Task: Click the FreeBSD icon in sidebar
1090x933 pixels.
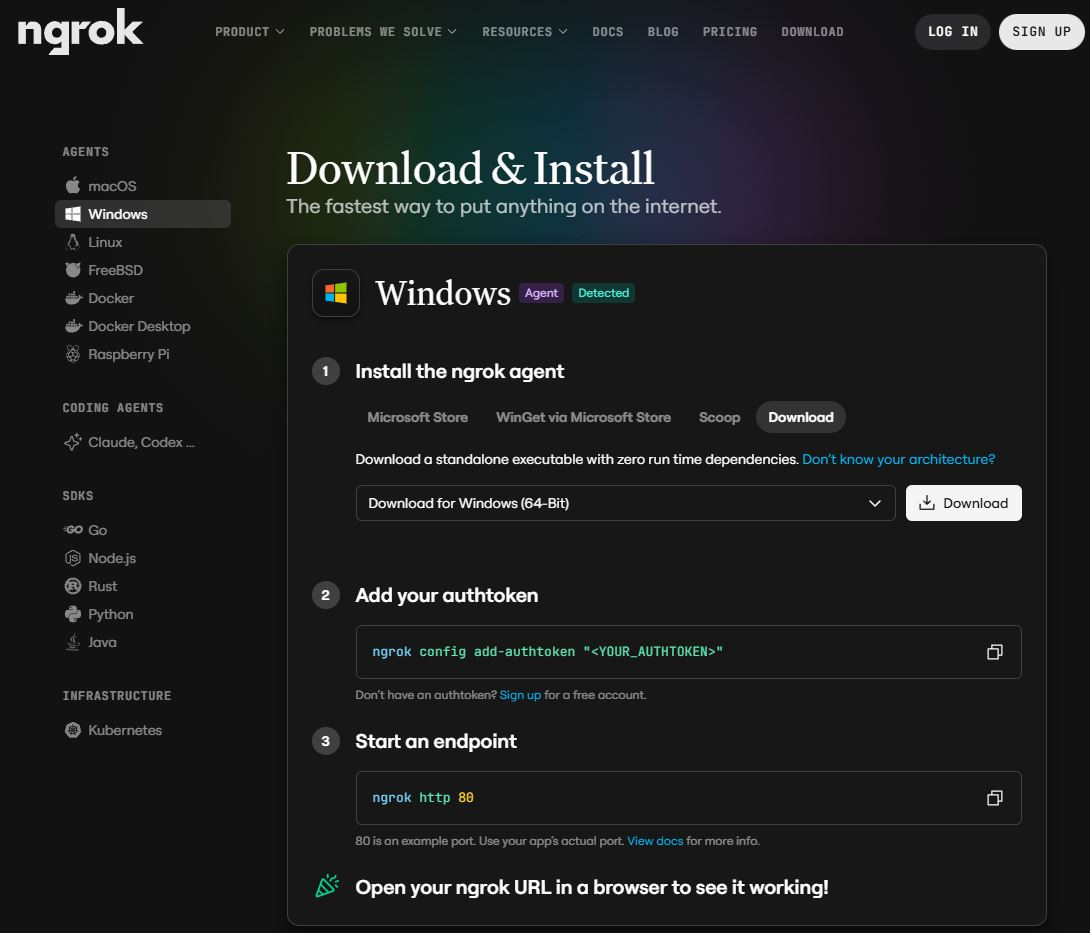Action: pos(72,270)
